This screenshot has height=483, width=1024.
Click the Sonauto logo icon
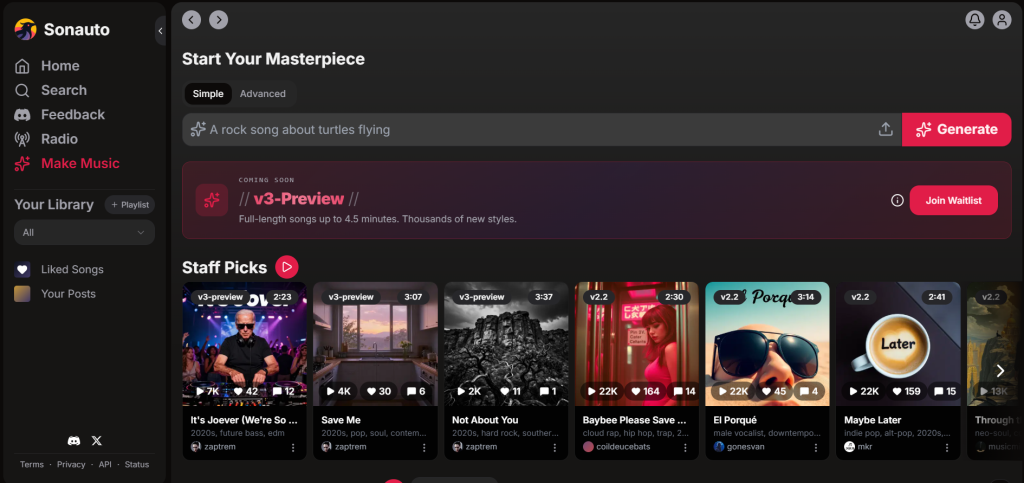[x=25, y=29]
